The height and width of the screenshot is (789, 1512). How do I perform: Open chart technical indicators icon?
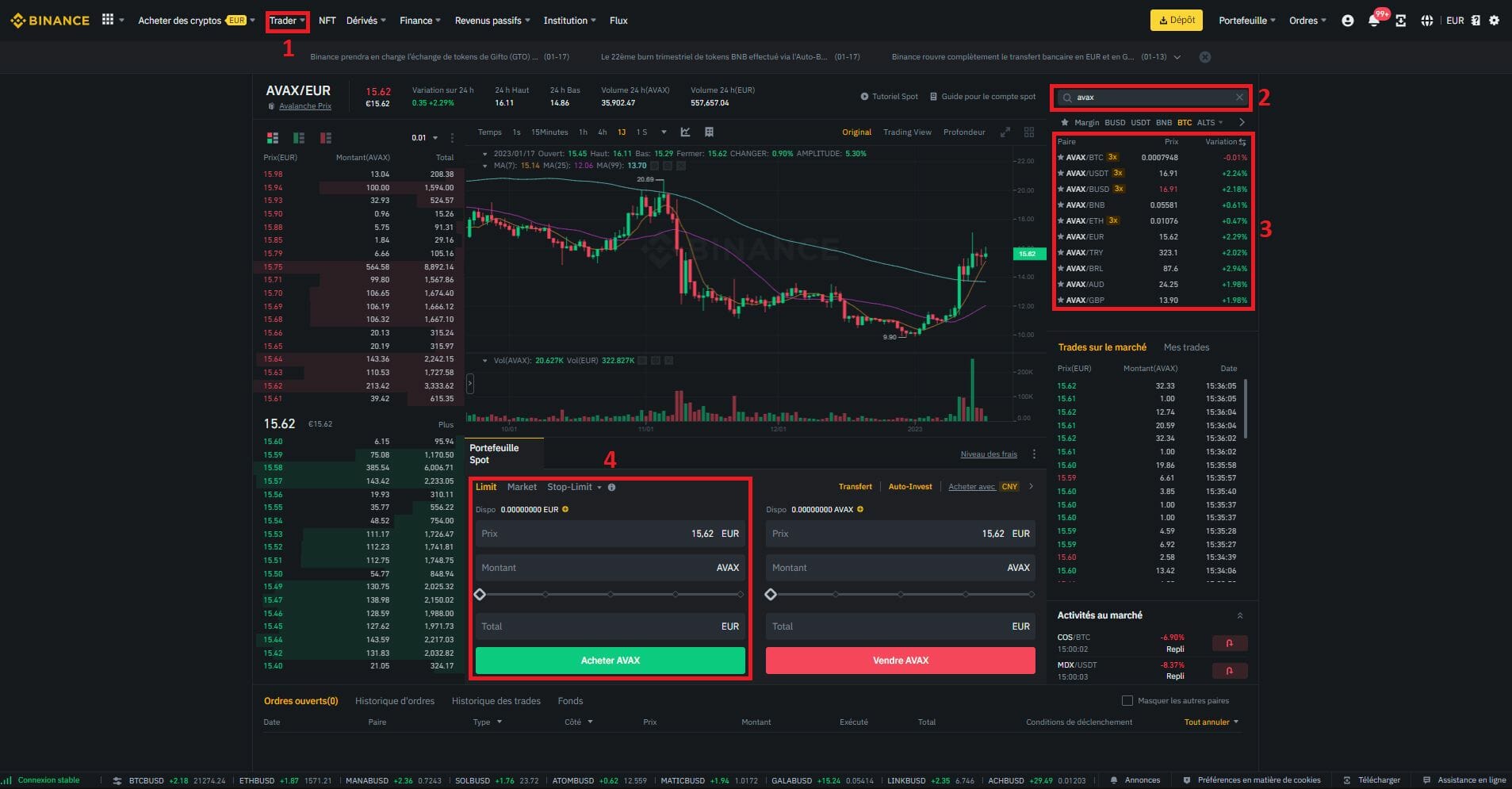click(685, 132)
